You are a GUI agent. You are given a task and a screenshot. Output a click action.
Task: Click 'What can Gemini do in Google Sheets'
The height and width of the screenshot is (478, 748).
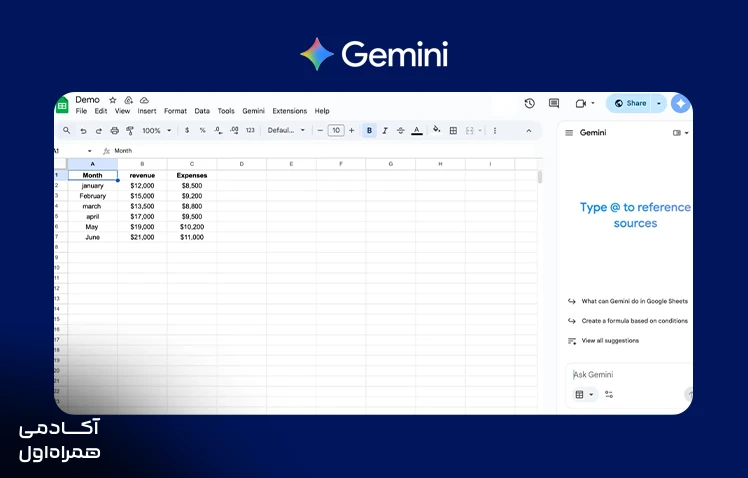tap(634, 301)
